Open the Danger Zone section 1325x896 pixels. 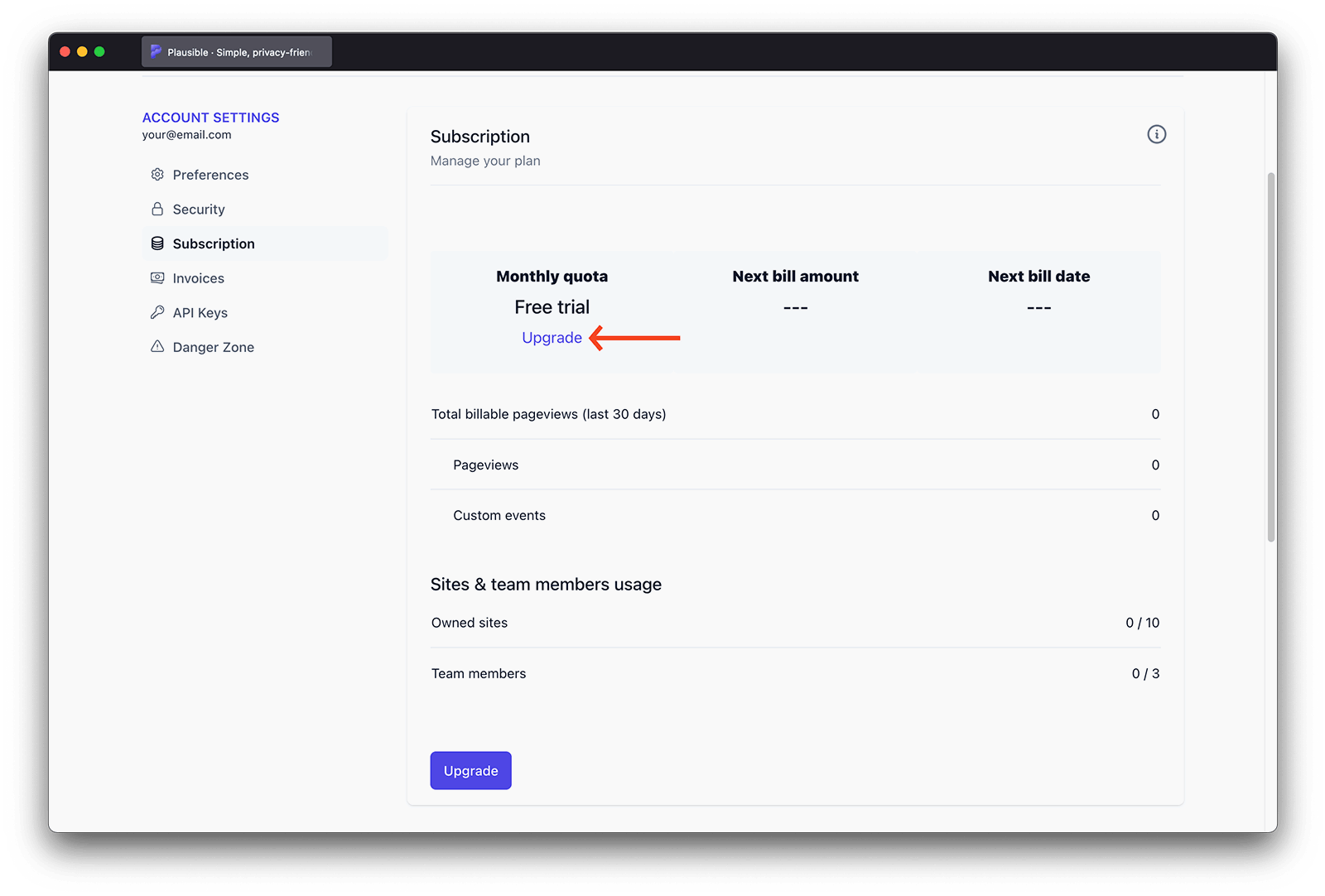(213, 346)
